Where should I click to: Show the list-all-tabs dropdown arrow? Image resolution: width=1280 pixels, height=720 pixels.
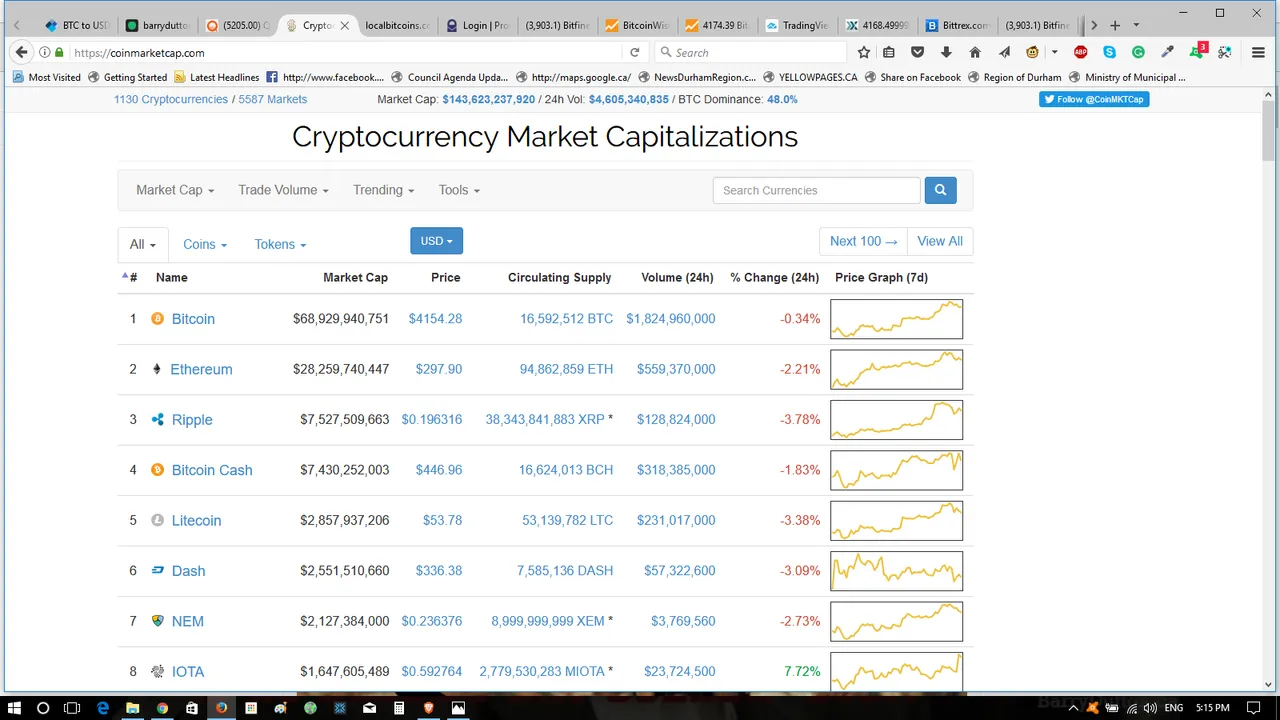click(x=1136, y=25)
